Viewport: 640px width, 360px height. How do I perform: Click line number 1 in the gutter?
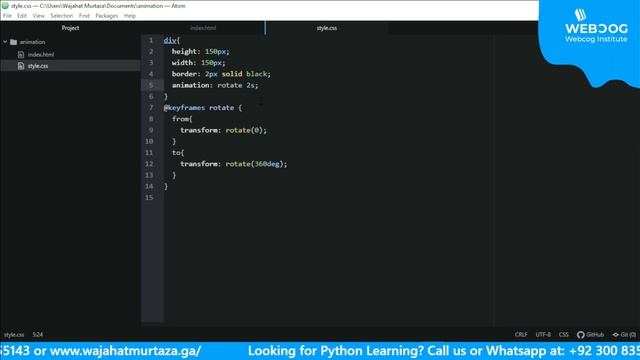(x=151, y=40)
